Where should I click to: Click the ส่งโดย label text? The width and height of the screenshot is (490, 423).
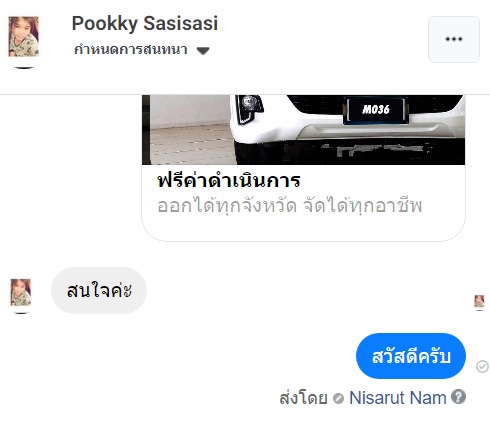(x=303, y=398)
